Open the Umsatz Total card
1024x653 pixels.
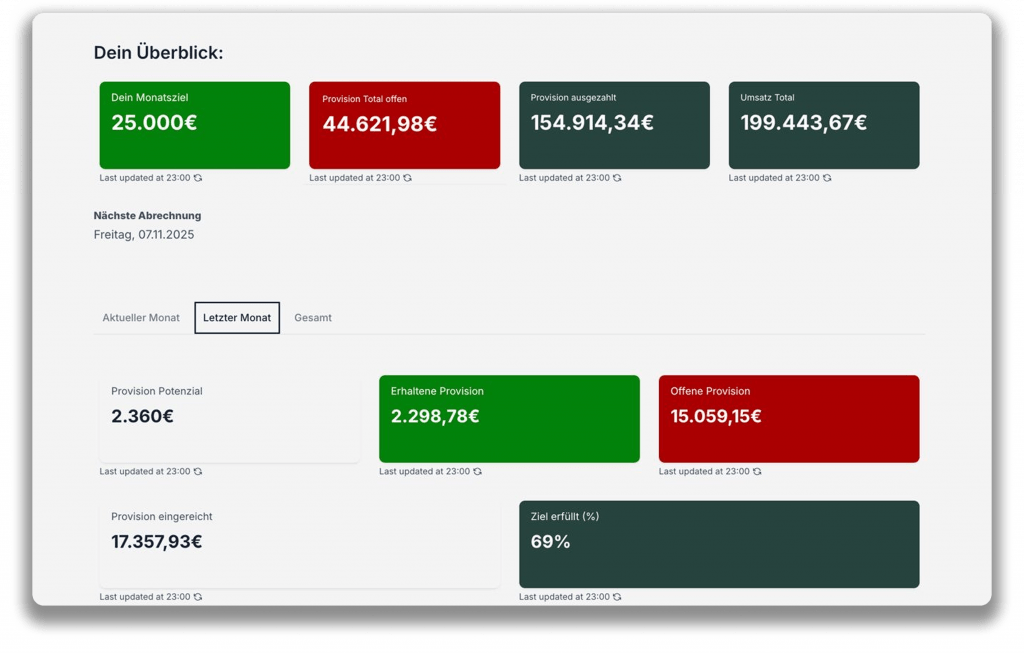coord(824,125)
